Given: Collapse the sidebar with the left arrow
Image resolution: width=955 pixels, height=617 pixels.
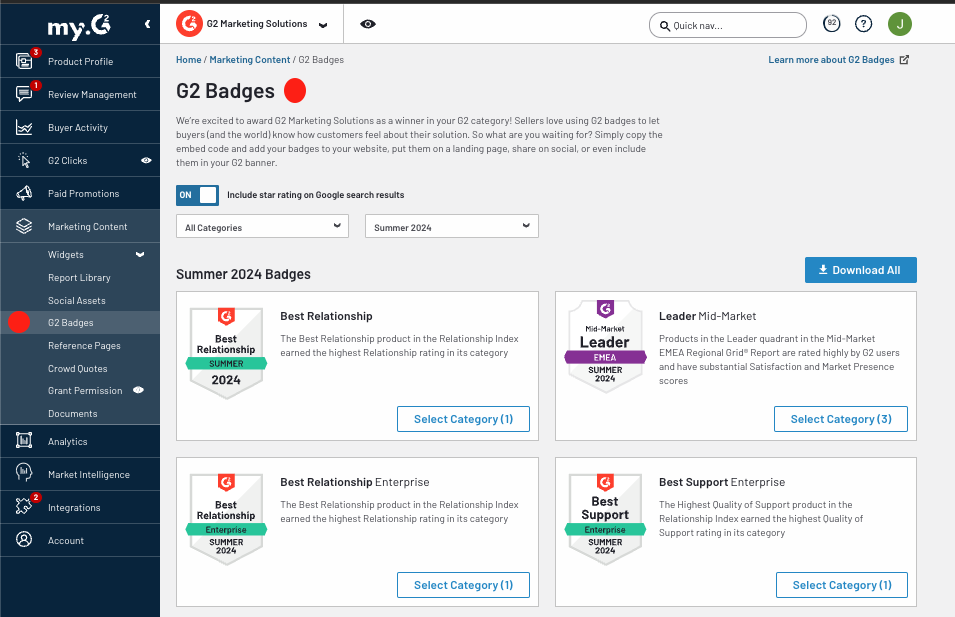Looking at the screenshot, I should click(147, 24).
